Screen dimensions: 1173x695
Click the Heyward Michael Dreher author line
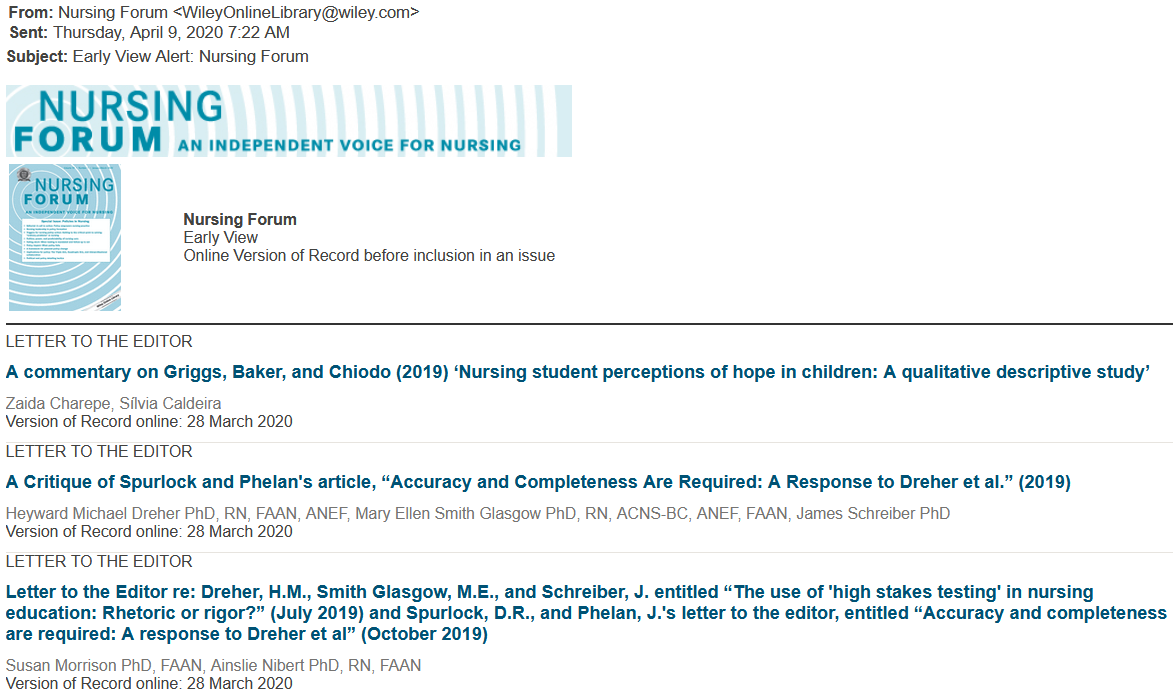point(478,513)
